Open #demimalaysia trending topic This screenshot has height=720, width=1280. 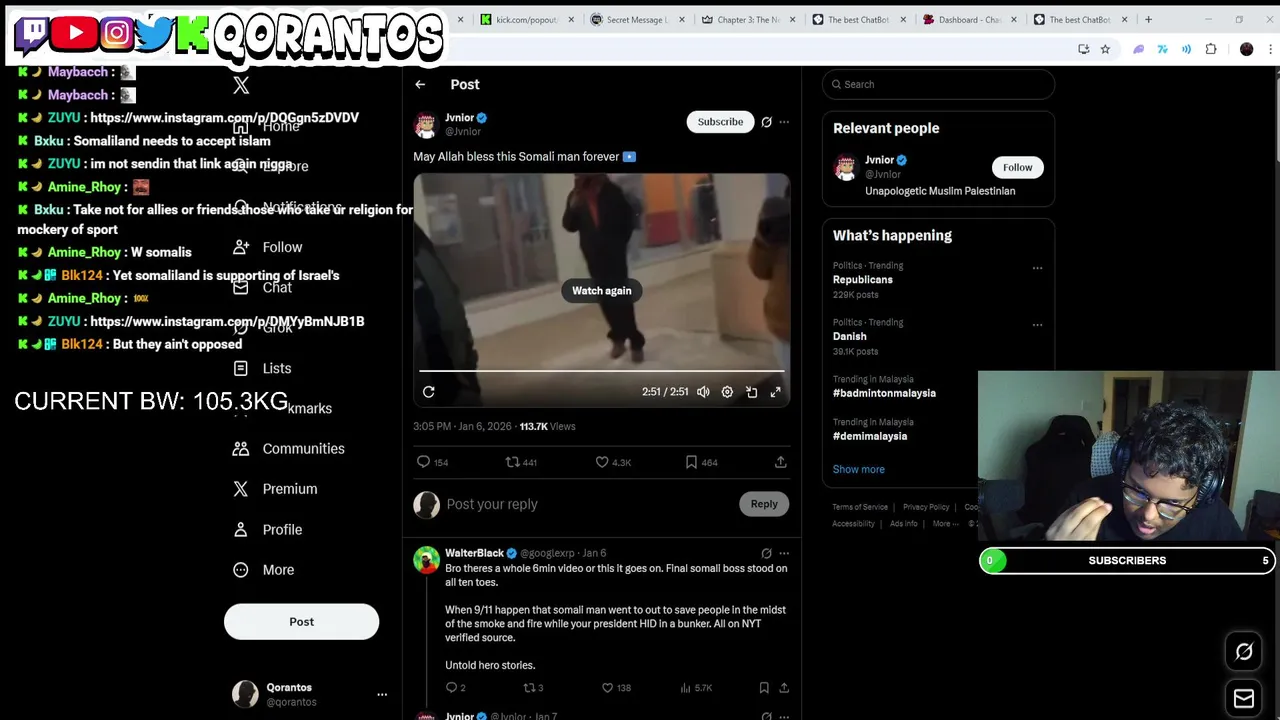(x=870, y=436)
